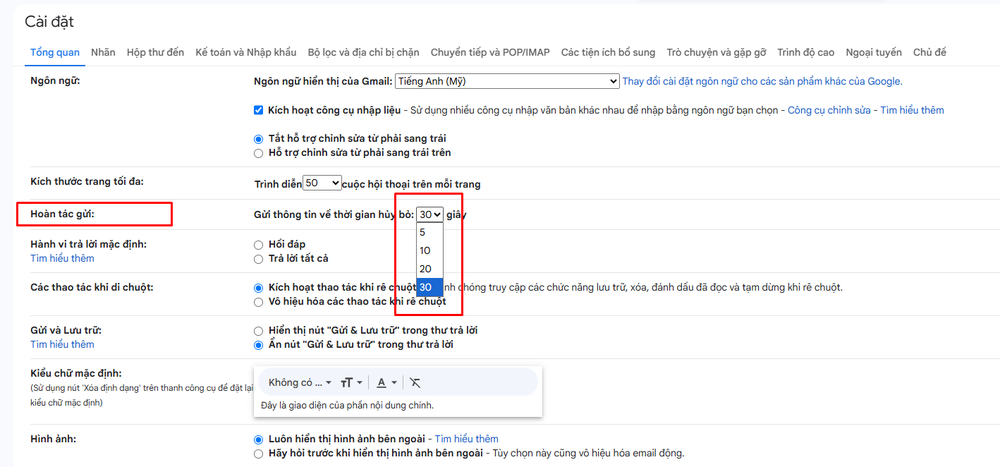Select Hãy hỏi trước khi hiển thị hình ảnh

tap(258, 454)
